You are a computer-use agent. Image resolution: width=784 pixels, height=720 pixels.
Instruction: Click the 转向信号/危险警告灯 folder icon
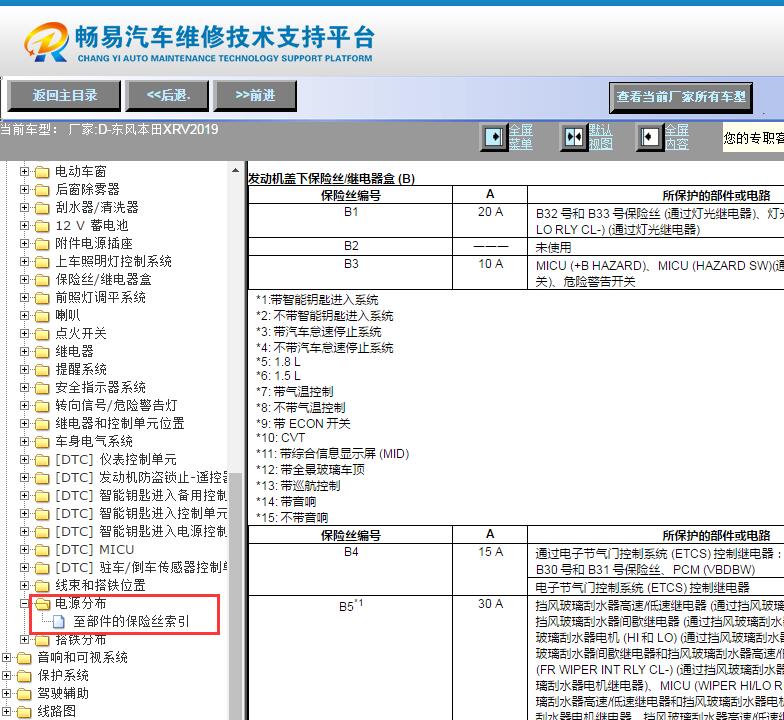click(42, 406)
